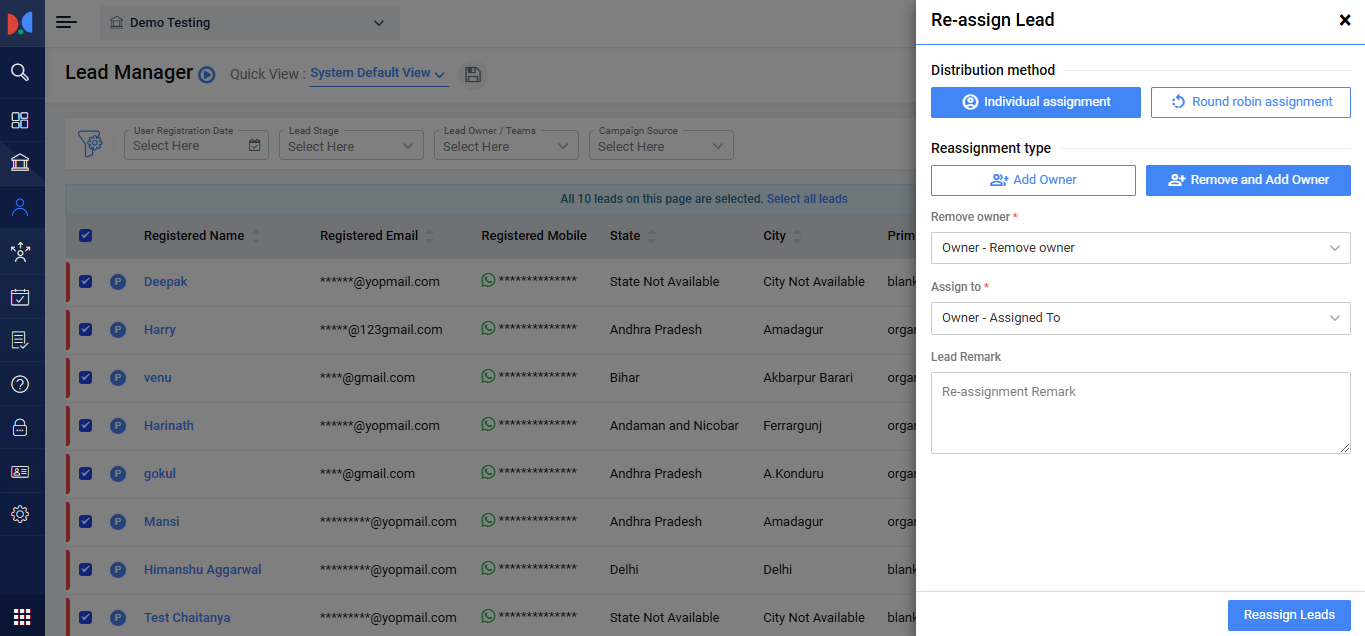The width and height of the screenshot is (1365, 636).
Task: Expand the Assign to dropdown
Action: [1140, 318]
